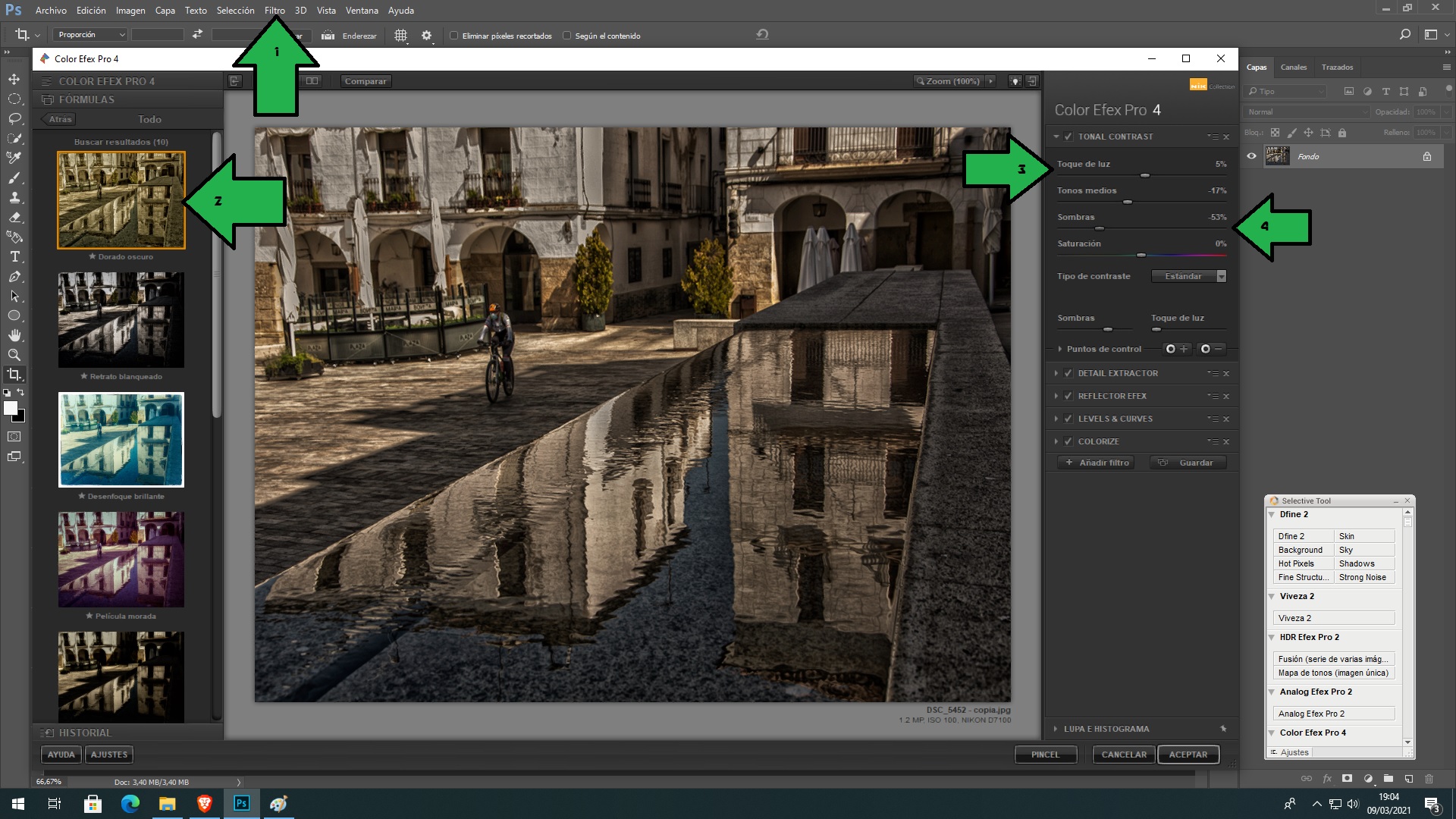
Task: Expand Lupa e Histograma panel
Action: (x=1056, y=729)
